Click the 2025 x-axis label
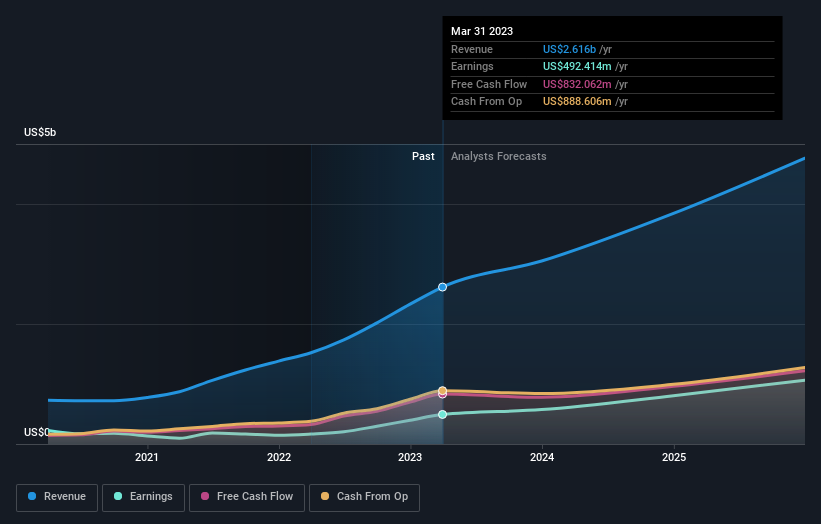 coord(674,457)
